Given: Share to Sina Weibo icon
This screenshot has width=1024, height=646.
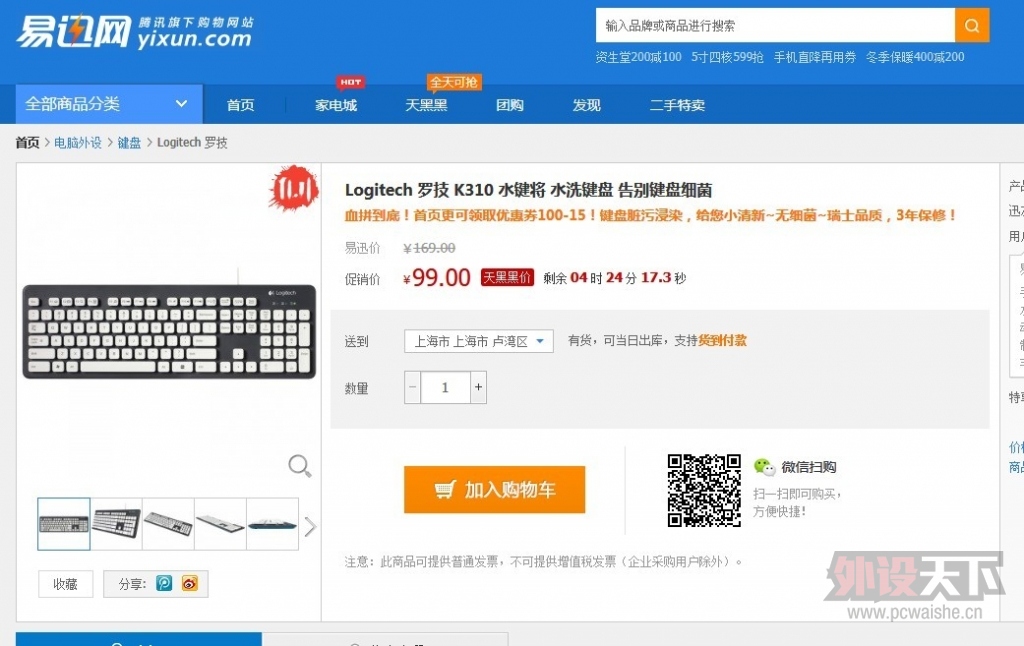Looking at the screenshot, I should click(x=190, y=583).
